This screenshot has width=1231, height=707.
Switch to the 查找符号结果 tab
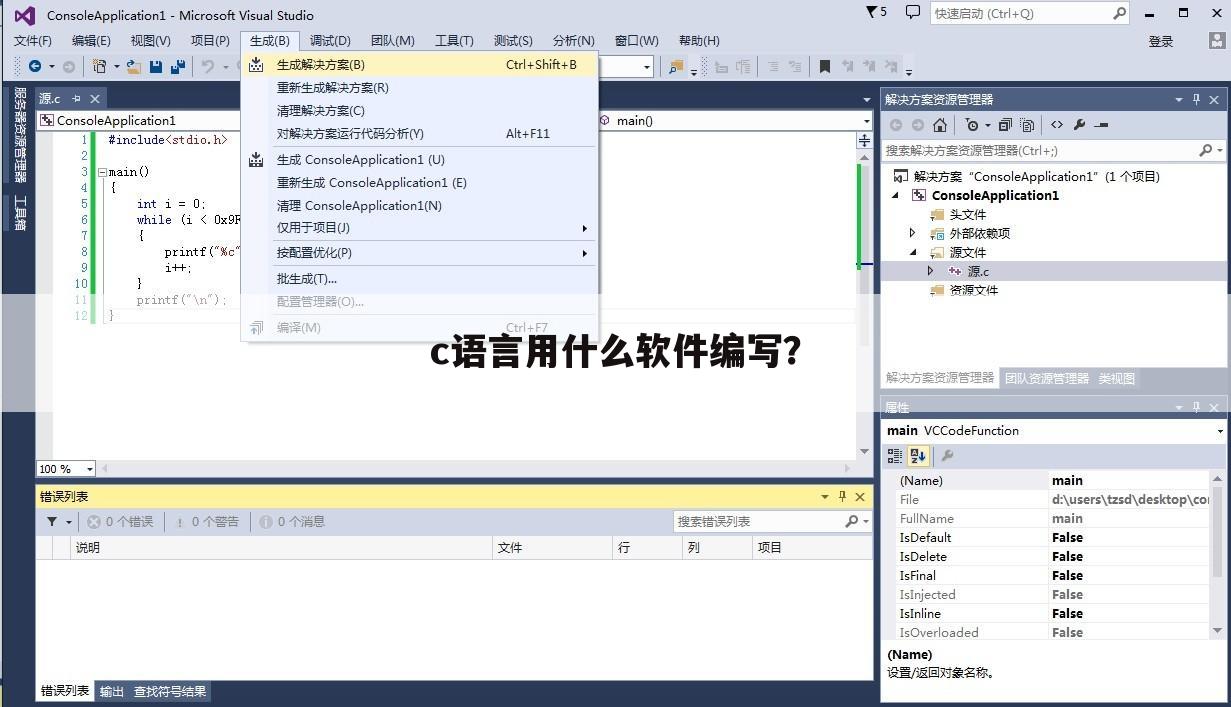pyautogui.click(x=170, y=691)
